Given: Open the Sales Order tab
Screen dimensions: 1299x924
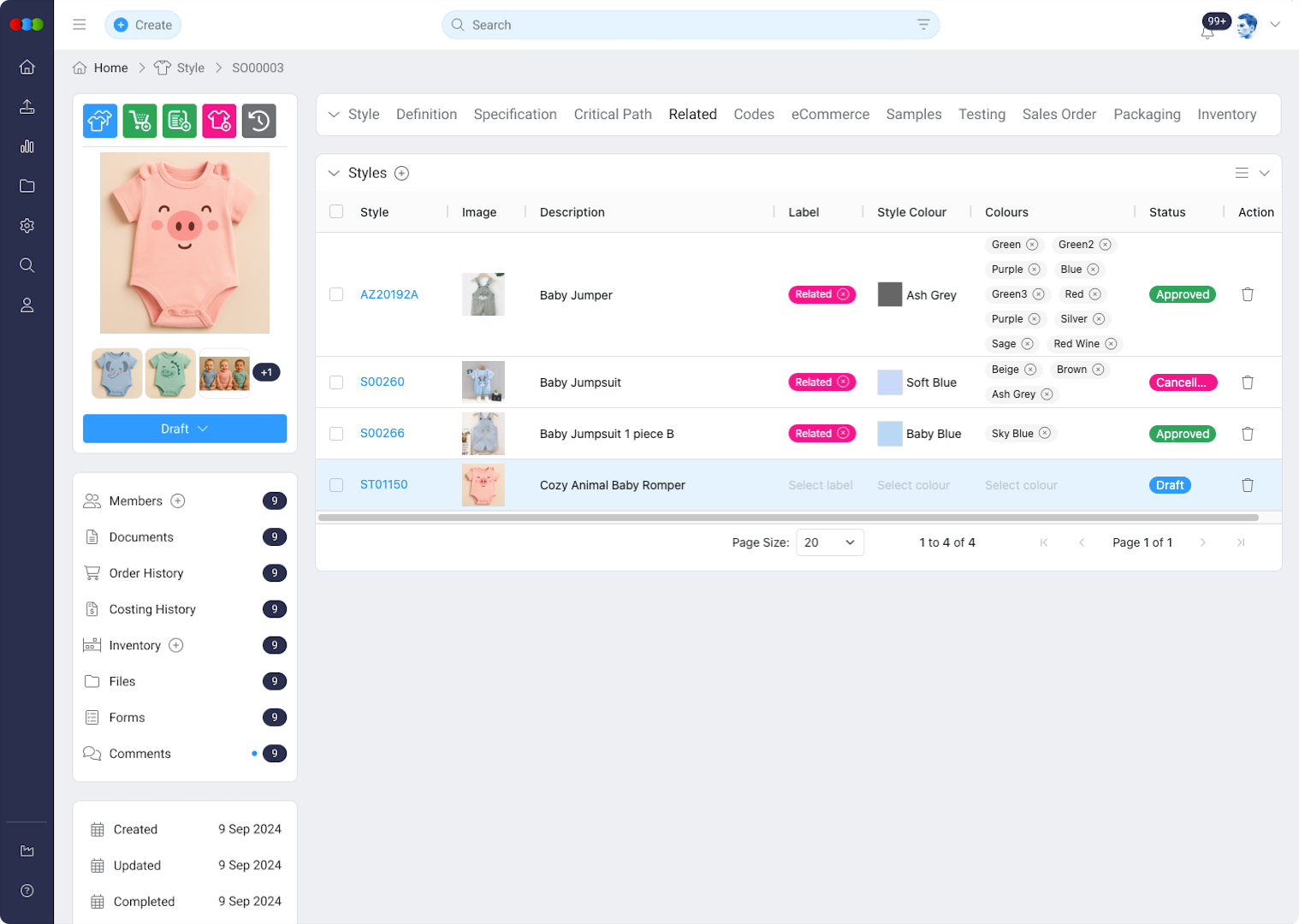Looking at the screenshot, I should tap(1059, 115).
